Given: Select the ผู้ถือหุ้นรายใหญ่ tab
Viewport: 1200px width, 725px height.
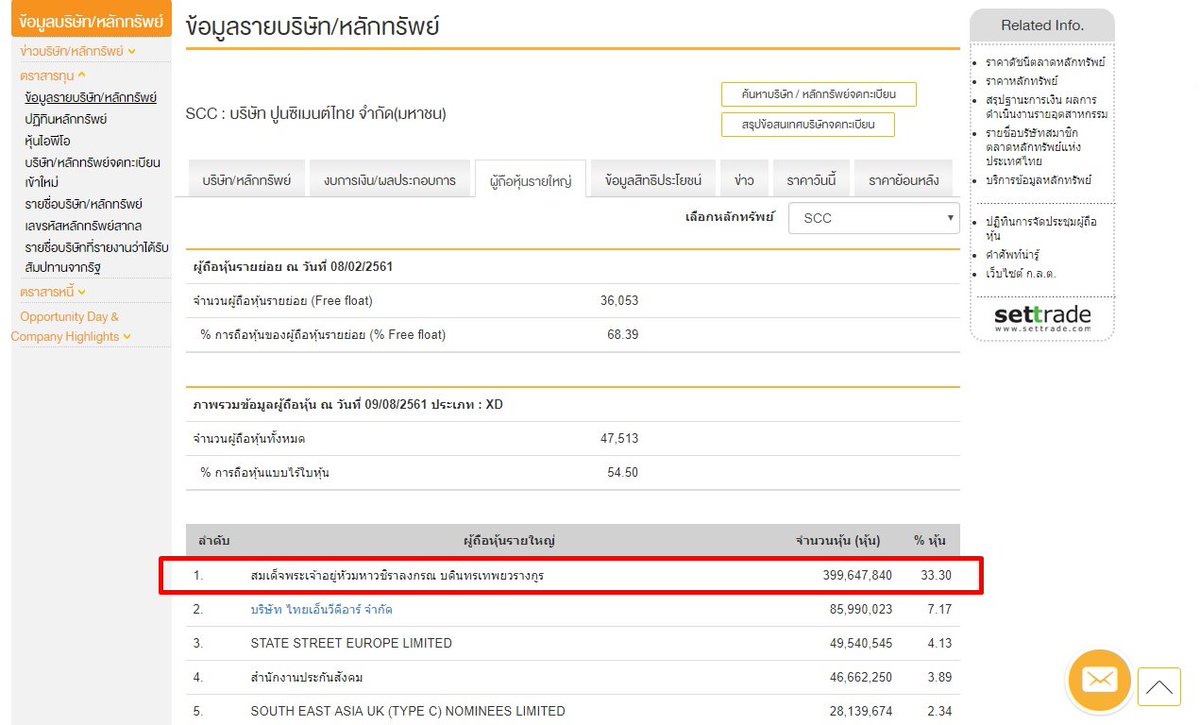Looking at the screenshot, I should 530,181.
